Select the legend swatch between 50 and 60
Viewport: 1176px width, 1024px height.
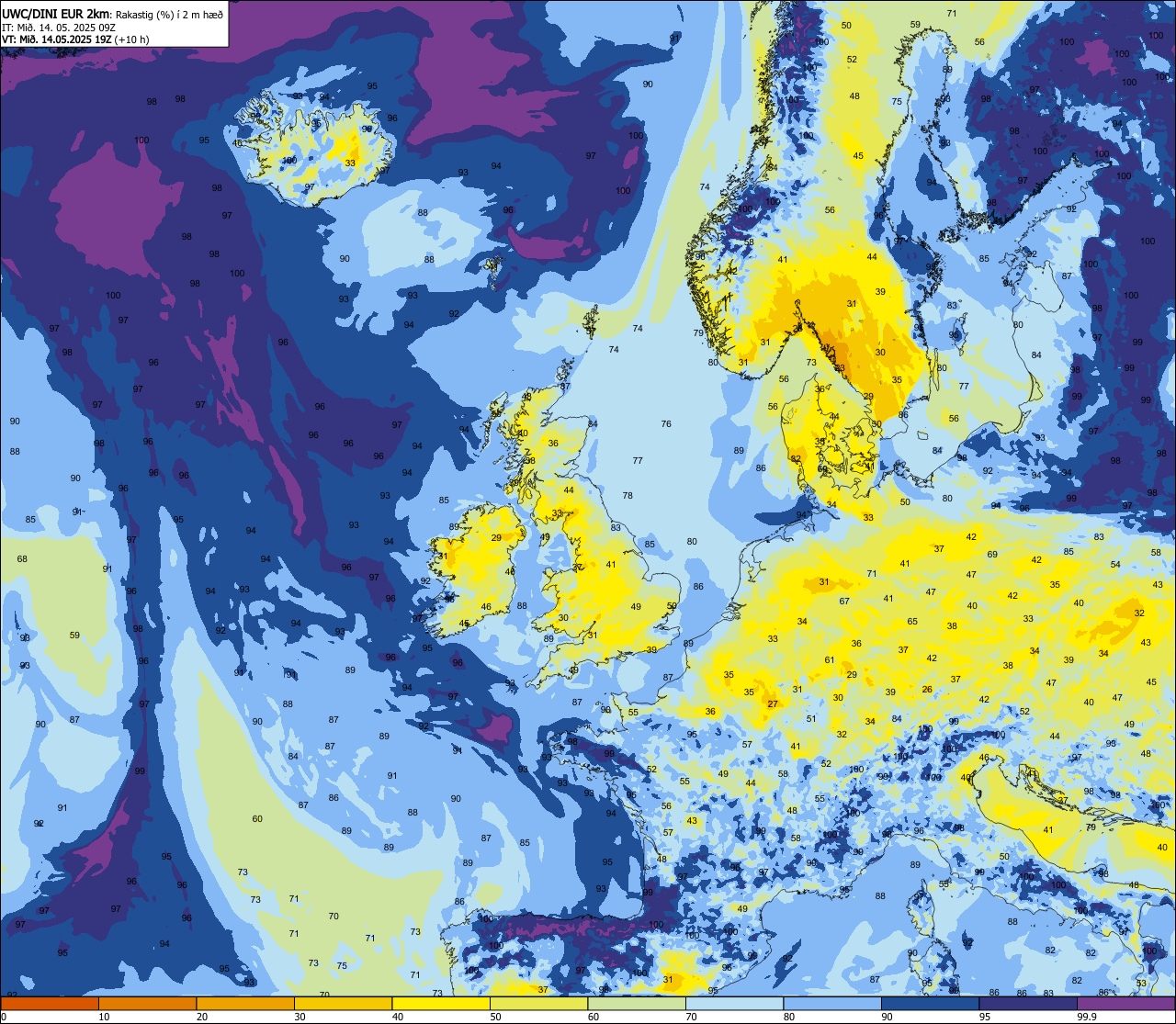[538, 1003]
